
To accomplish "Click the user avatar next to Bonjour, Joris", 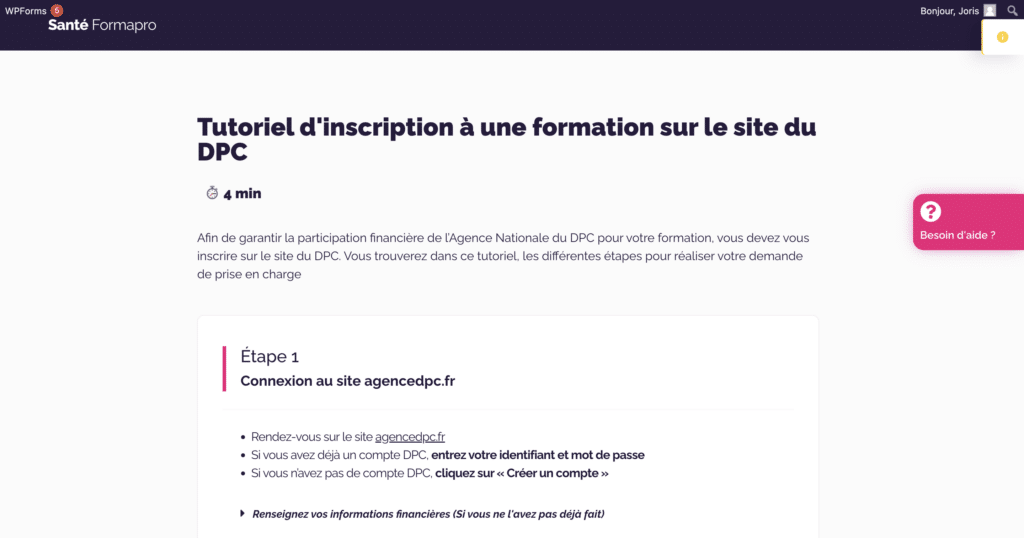I will point(990,10).
